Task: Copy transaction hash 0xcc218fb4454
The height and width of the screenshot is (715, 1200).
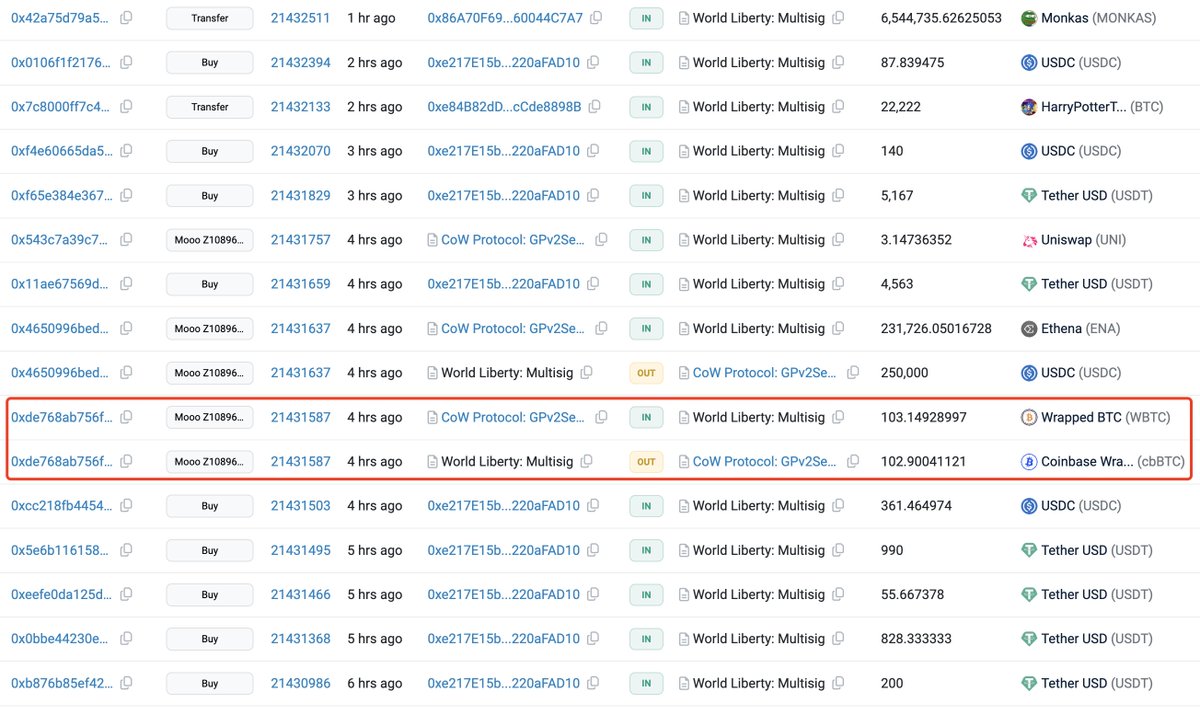Action: click(x=126, y=506)
